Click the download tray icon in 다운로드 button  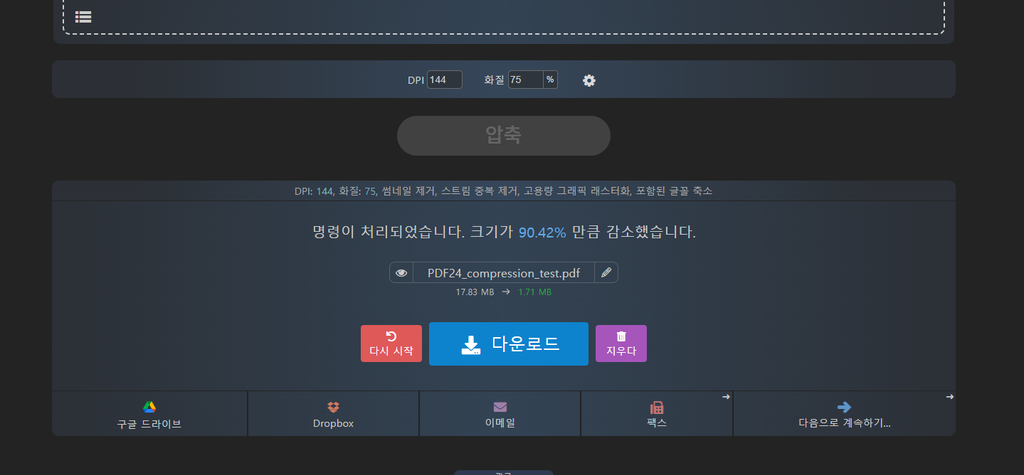[471, 345]
